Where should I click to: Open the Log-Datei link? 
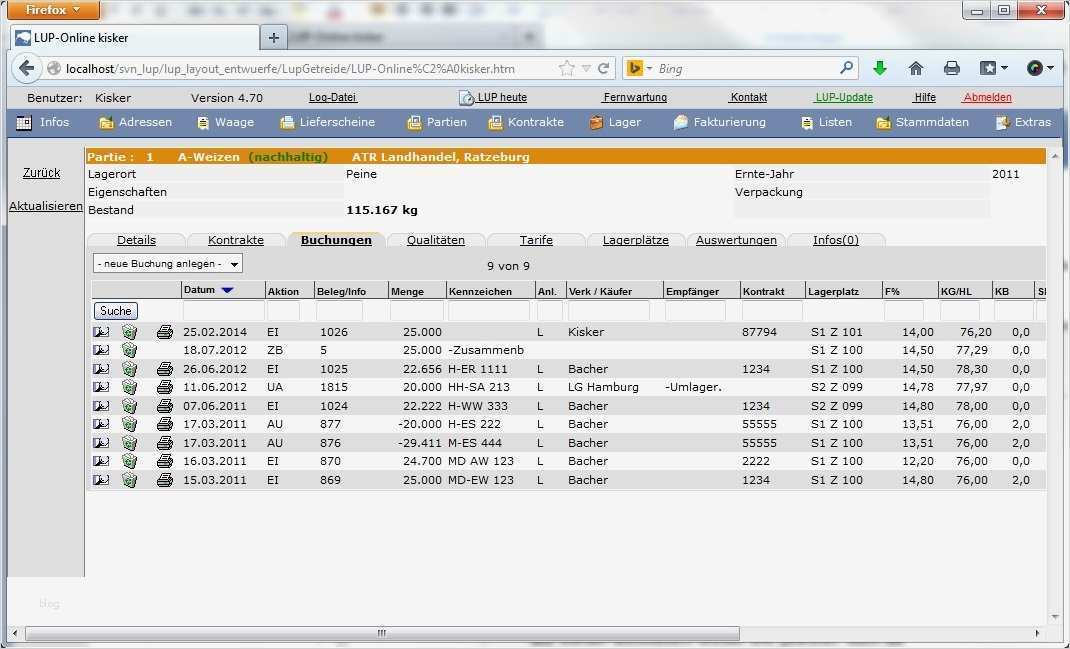[332, 98]
